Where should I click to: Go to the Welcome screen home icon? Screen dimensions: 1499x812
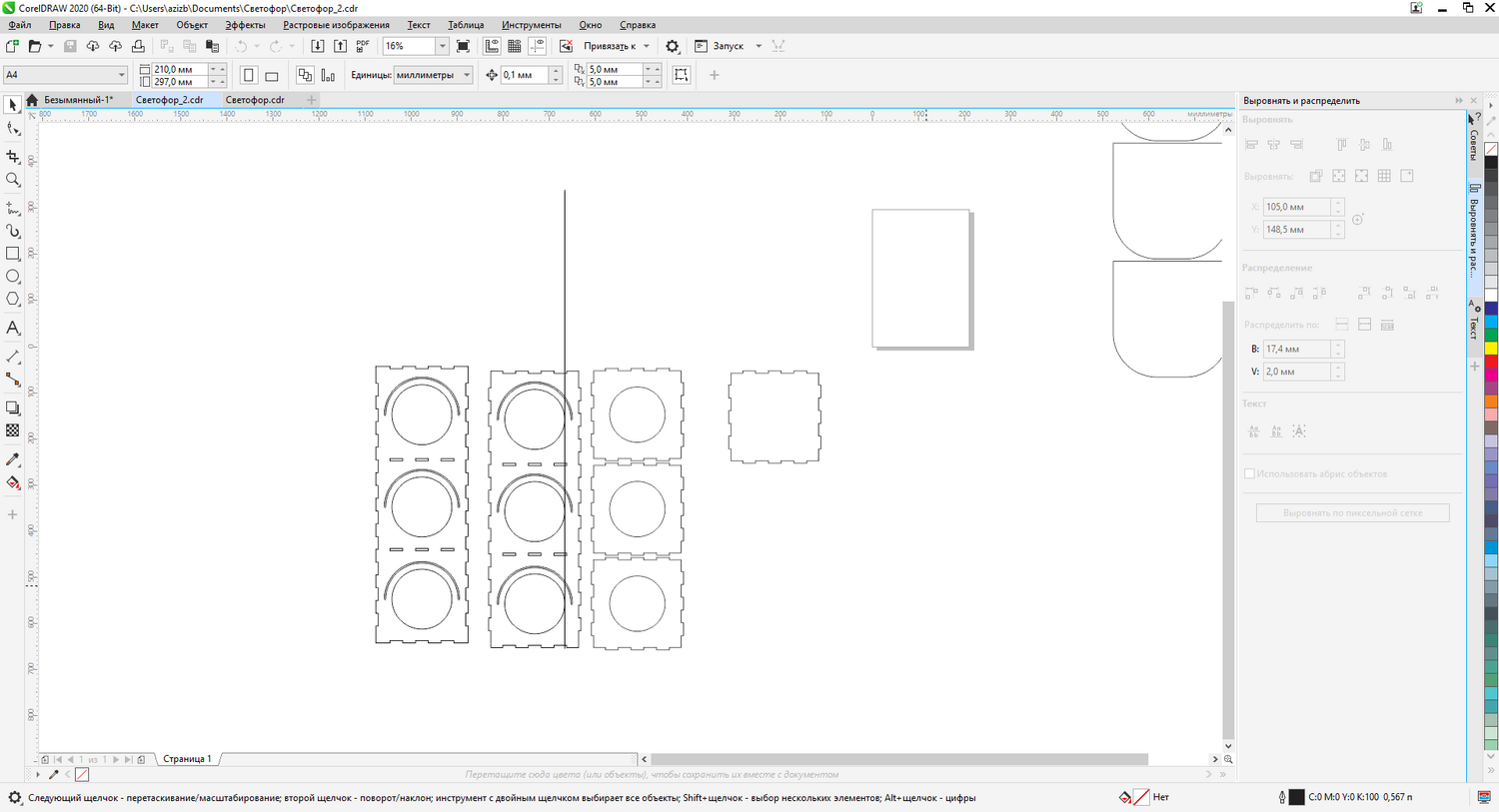(x=32, y=100)
